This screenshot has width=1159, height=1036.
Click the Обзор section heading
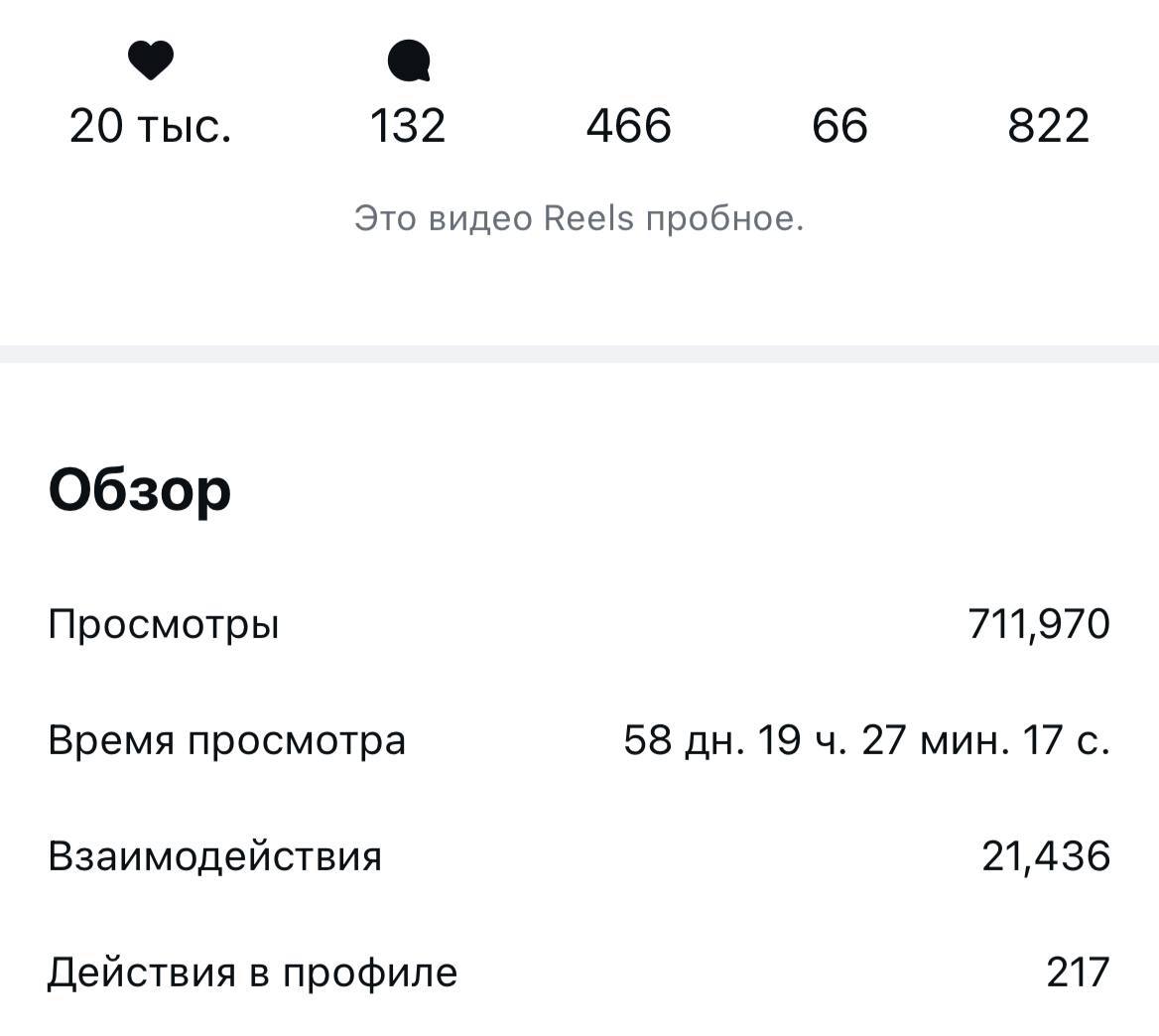tap(140, 489)
